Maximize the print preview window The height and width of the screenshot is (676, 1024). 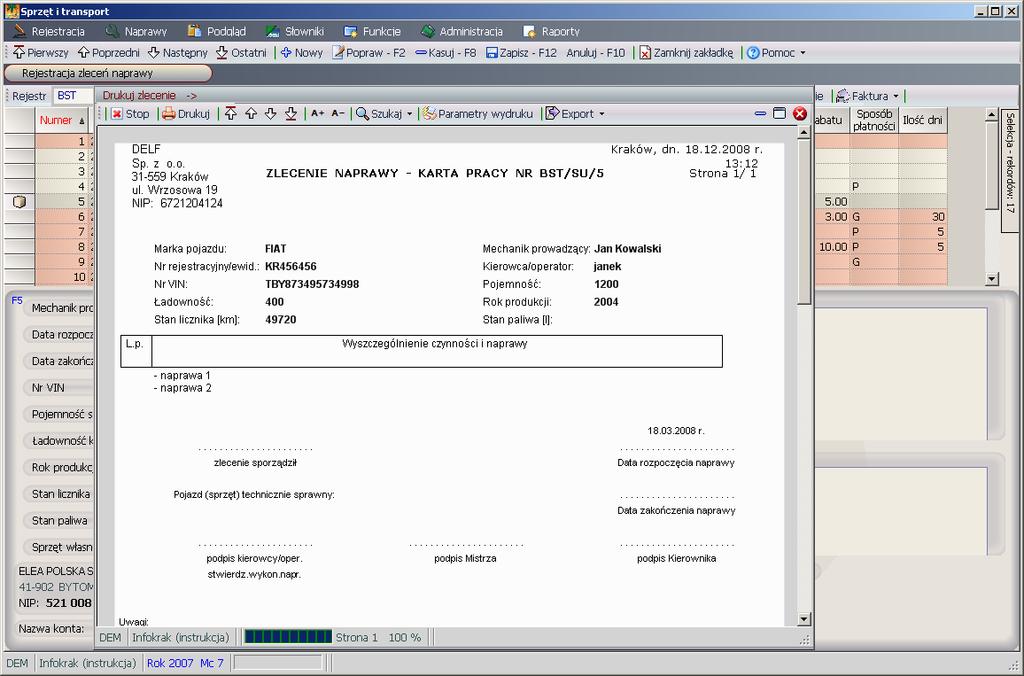tap(779, 114)
